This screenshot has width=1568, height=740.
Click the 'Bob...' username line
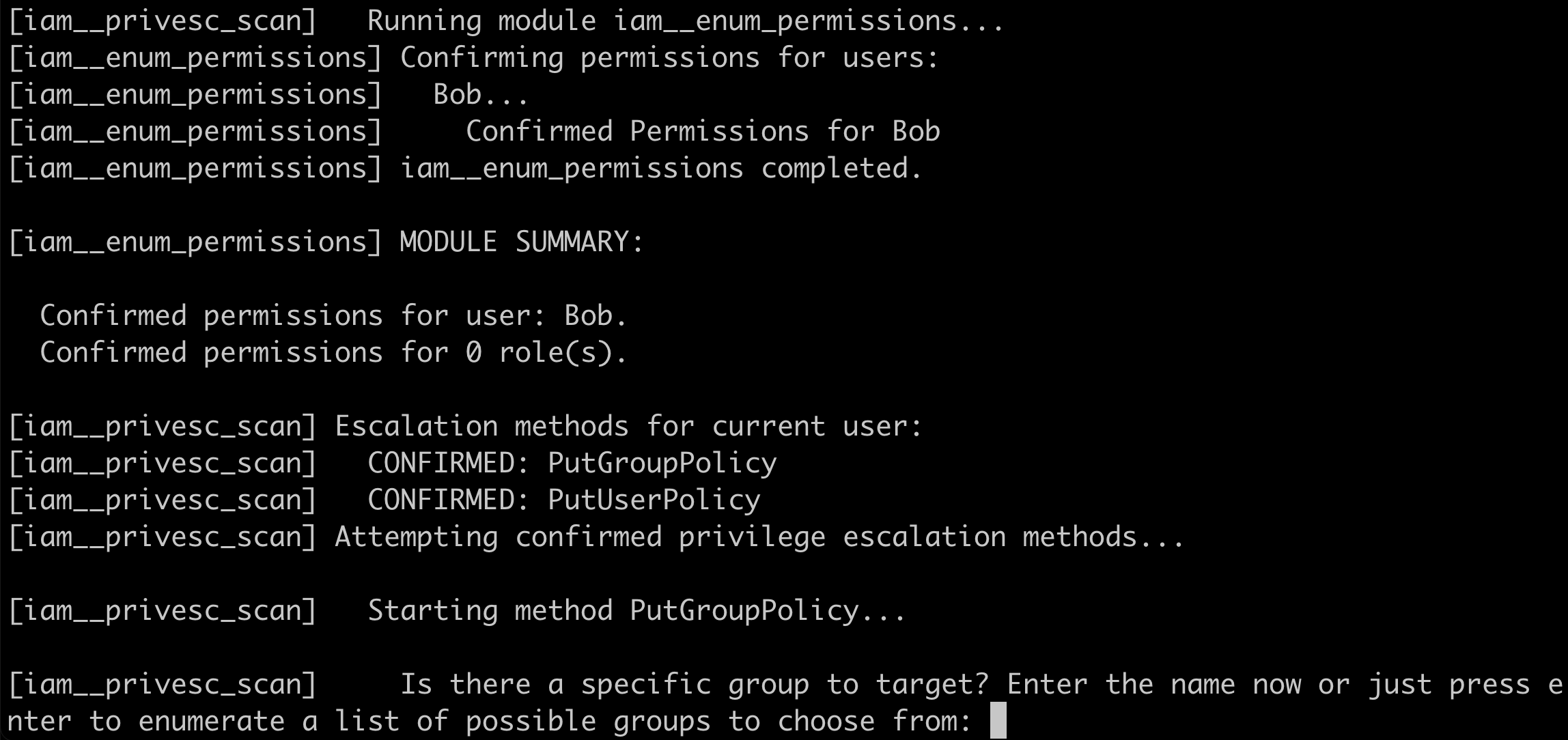pyautogui.click(x=480, y=95)
